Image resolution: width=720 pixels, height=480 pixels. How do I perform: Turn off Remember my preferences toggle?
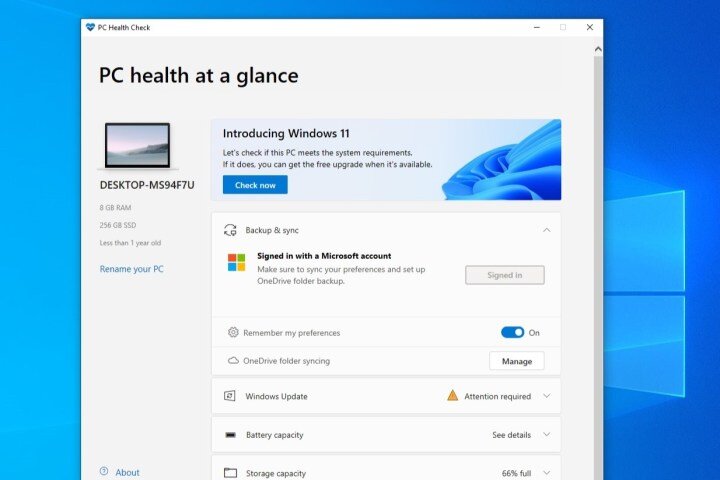point(512,332)
